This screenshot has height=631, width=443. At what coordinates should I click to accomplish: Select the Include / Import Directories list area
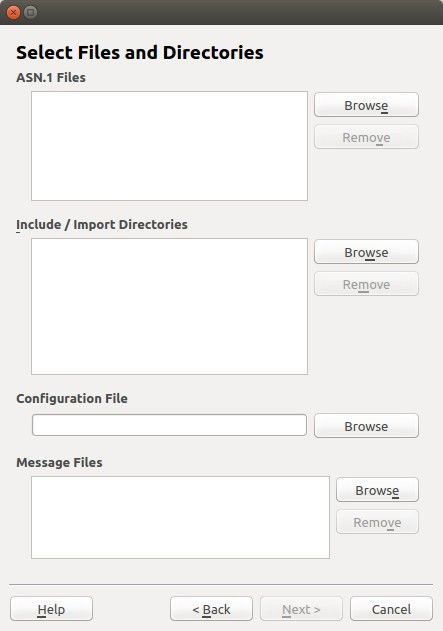[x=169, y=306]
